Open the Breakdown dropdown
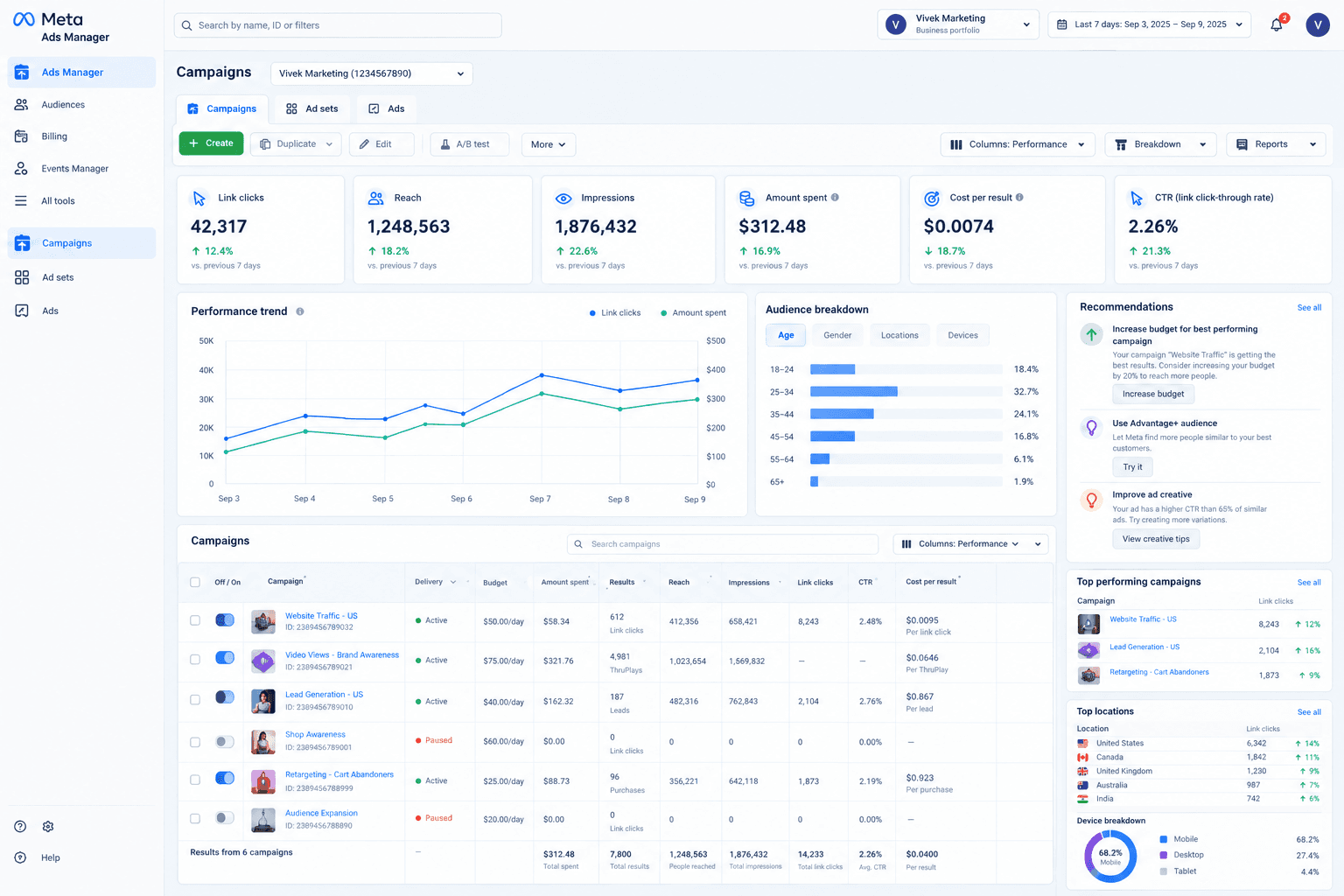 pyautogui.click(x=1160, y=144)
